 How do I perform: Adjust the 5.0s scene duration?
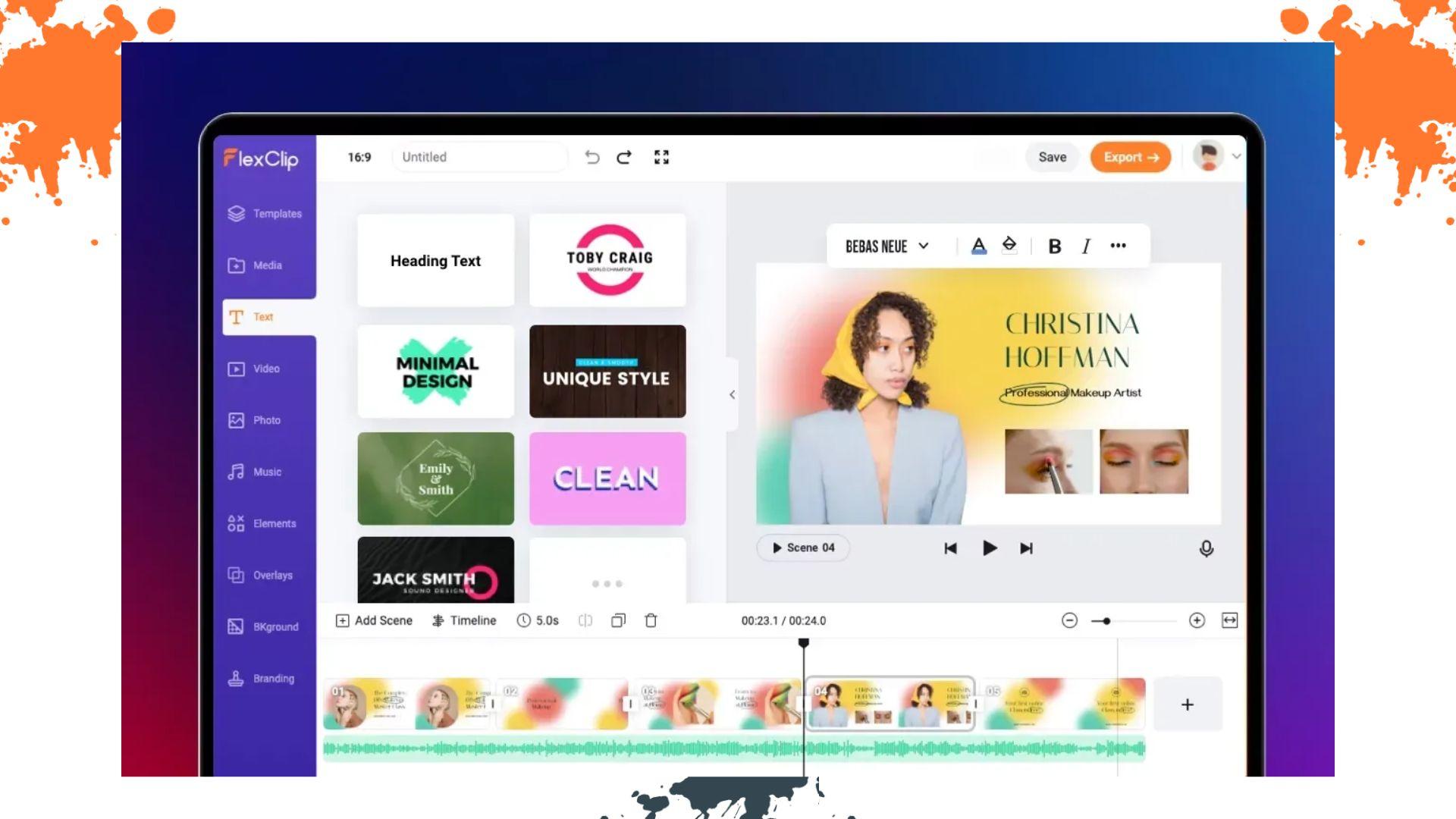[x=538, y=620]
